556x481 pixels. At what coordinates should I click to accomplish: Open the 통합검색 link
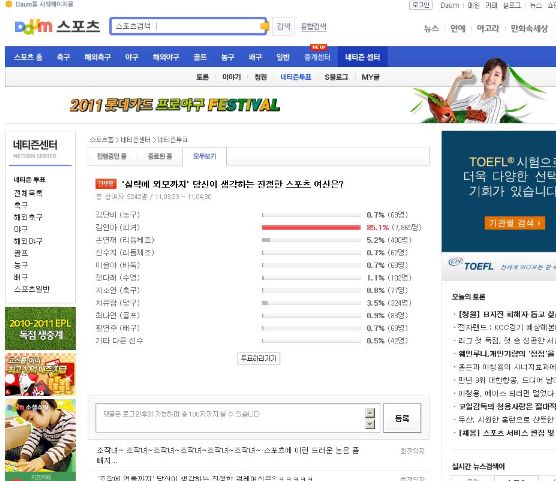[313, 26]
